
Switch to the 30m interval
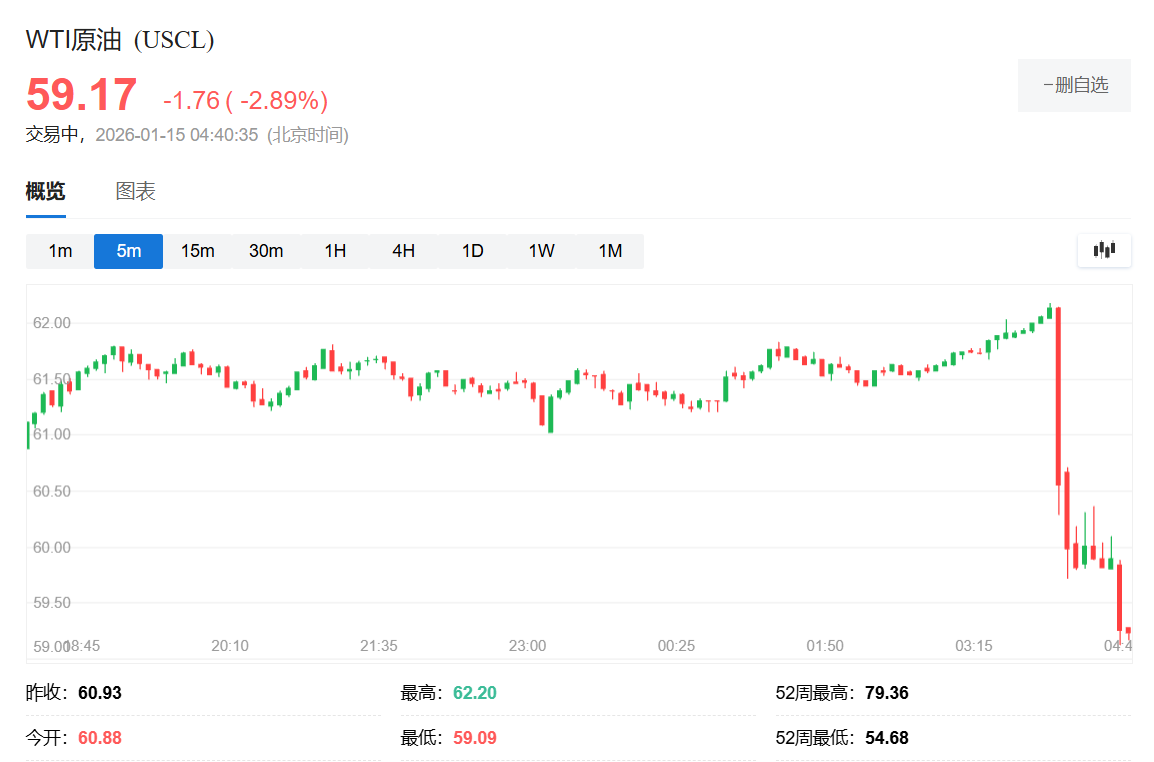(265, 251)
